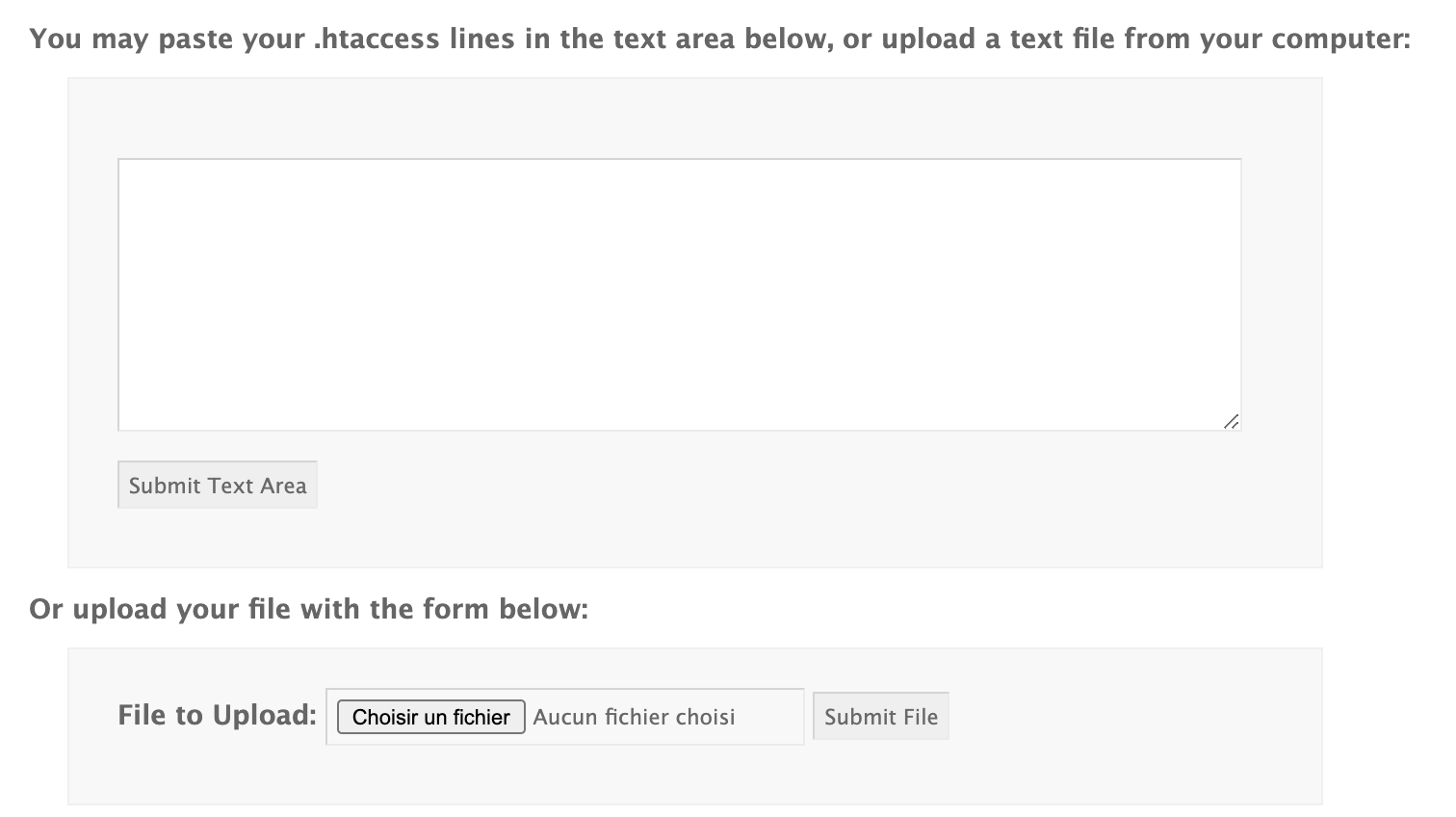1456x817 pixels.
Task: Grab the text area resize handle
Action: (1231, 421)
